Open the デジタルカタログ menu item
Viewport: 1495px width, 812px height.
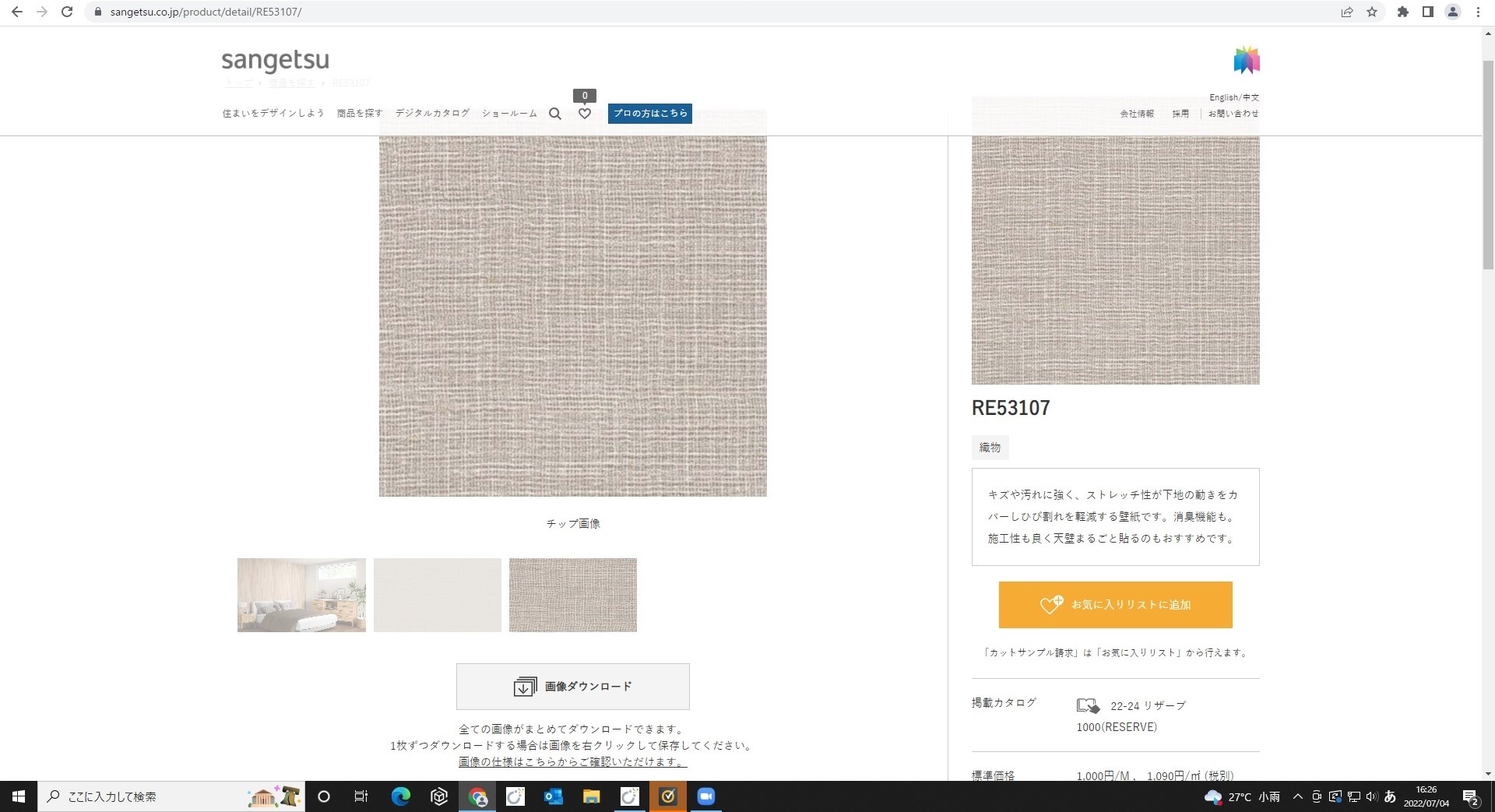[432, 114]
